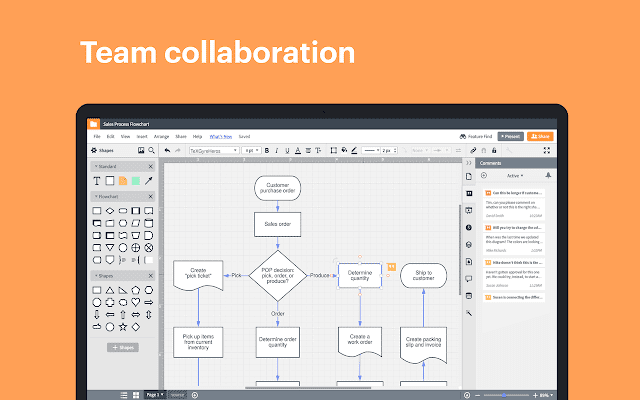Collapse the Flowchart shapes section
The image size is (640, 400).
151,197
